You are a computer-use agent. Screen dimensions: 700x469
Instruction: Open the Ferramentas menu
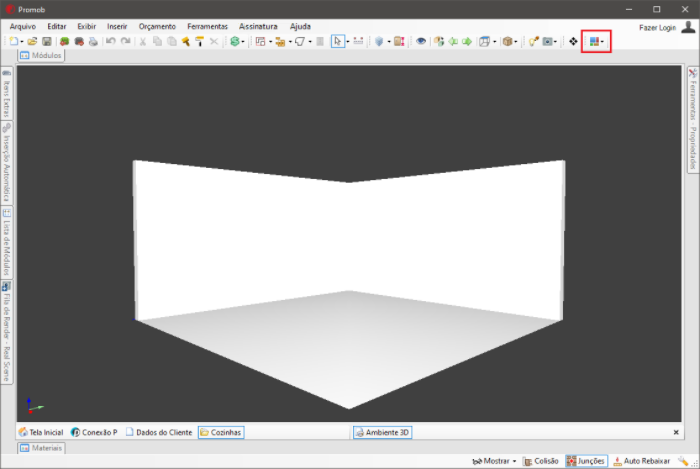(208, 26)
